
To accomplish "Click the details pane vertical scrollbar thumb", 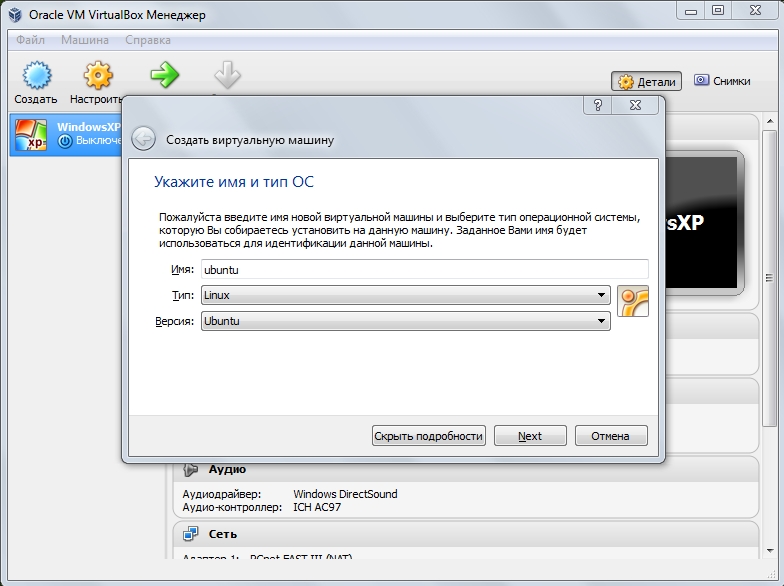I will tap(770, 278).
